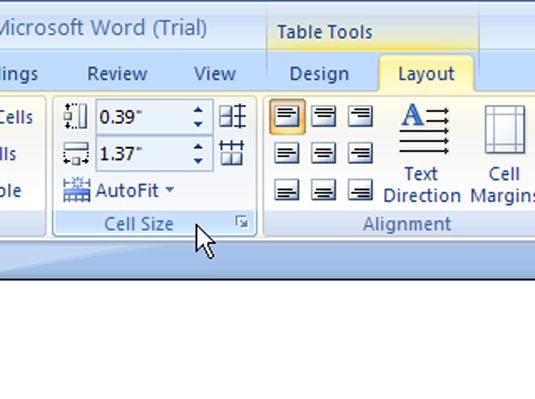Image resolution: width=535 pixels, height=399 pixels.
Task: Click the AutoFit table icon
Action: coord(77,190)
